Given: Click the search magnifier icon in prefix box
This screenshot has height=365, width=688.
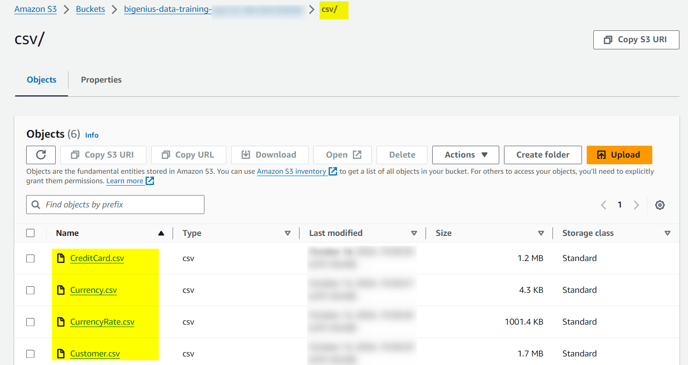Looking at the screenshot, I should click(36, 205).
